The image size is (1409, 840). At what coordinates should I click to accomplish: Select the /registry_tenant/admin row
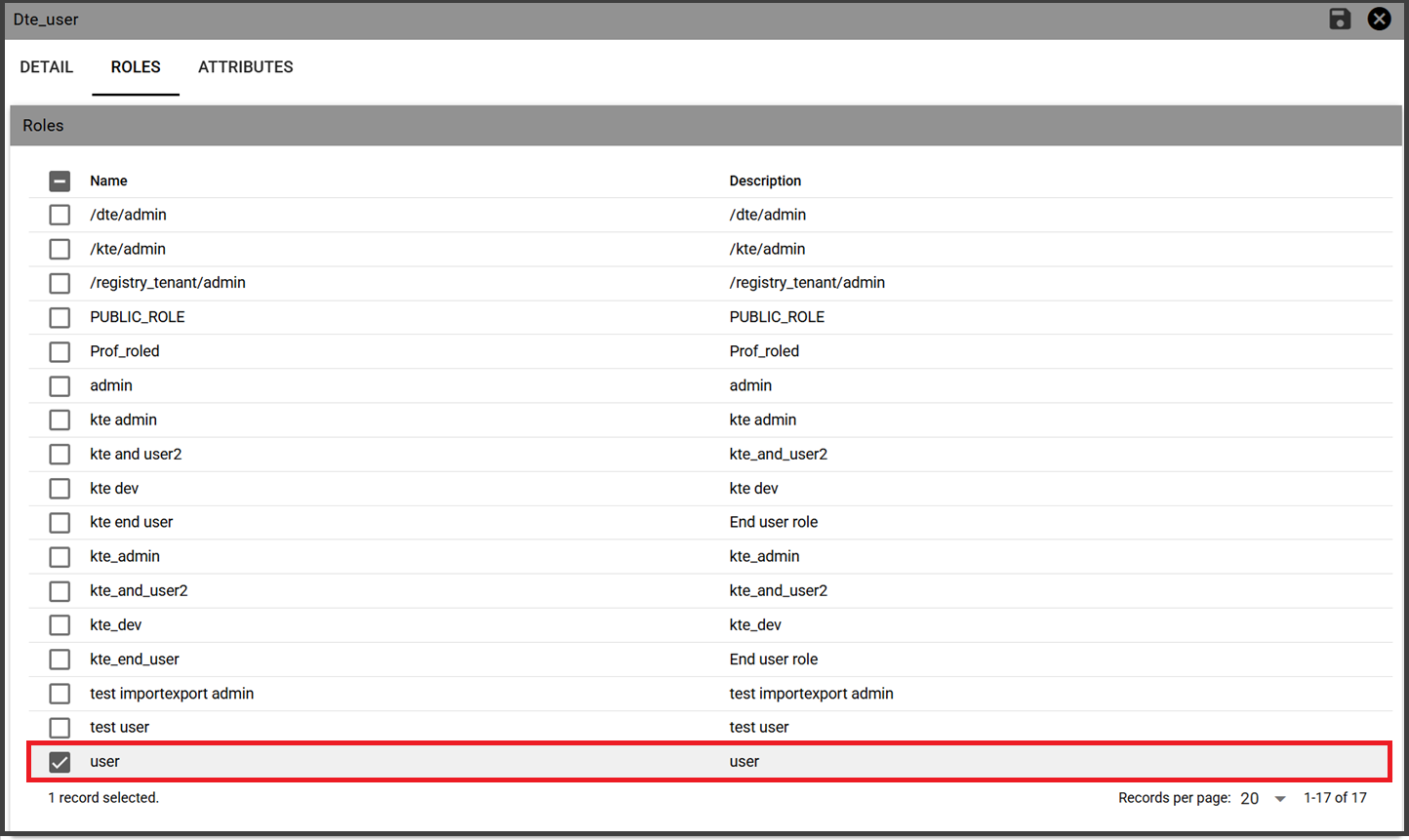click(710, 283)
